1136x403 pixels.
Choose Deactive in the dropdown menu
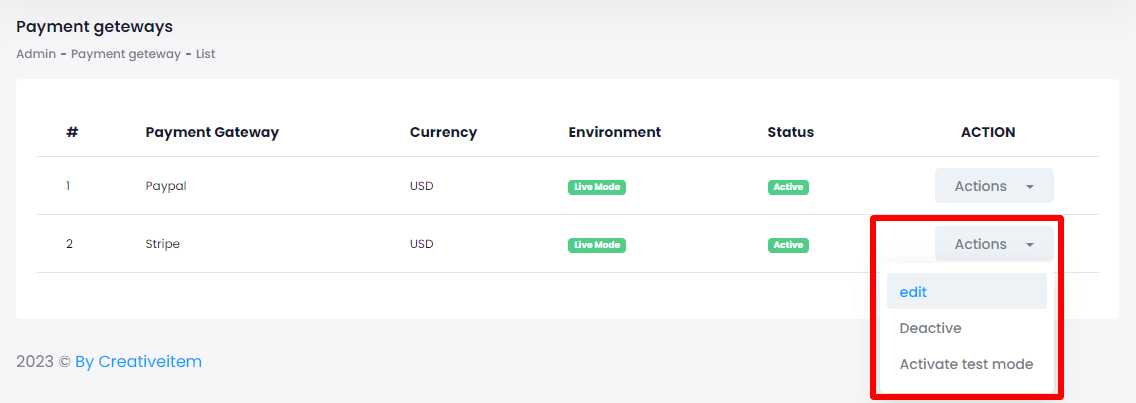[x=966, y=328]
